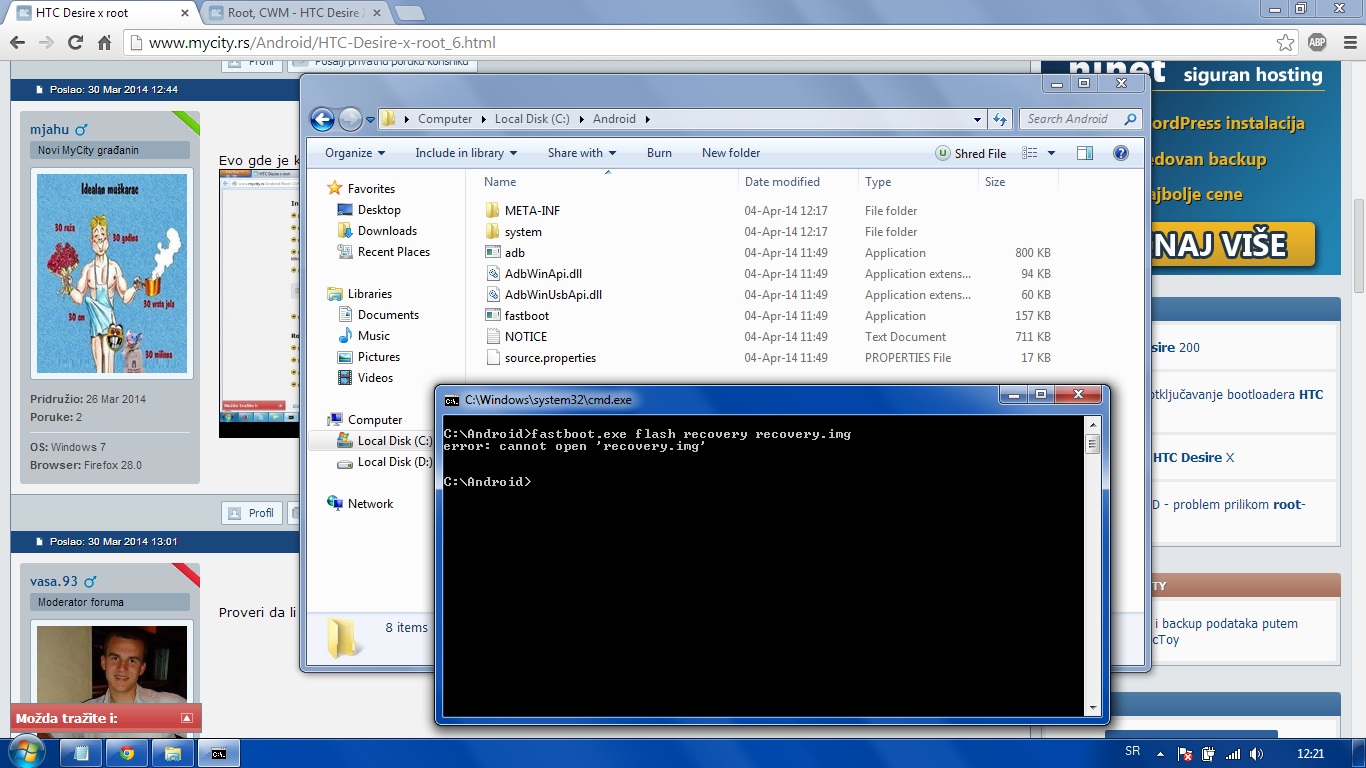
Task: Expand breadcrumb arrow after Android
Action: click(x=647, y=119)
